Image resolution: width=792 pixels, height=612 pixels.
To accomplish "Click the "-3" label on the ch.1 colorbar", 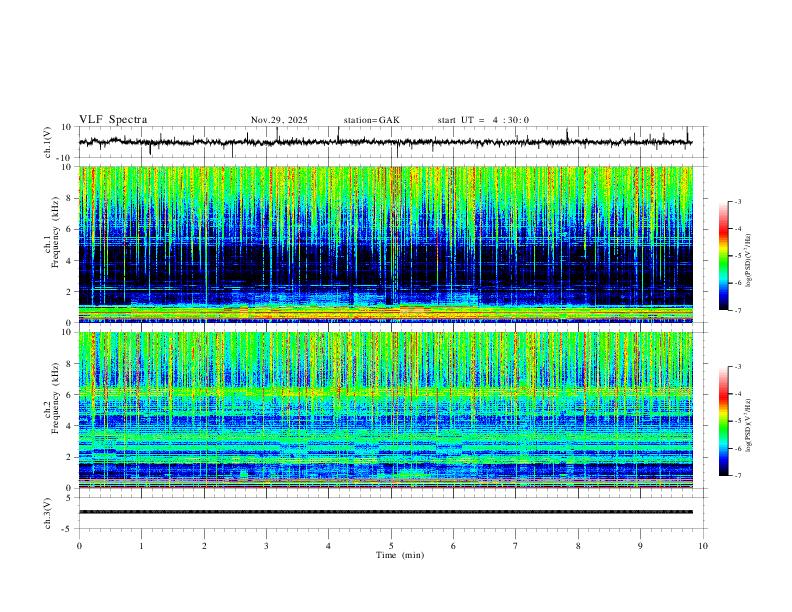I will pos(737,201).
